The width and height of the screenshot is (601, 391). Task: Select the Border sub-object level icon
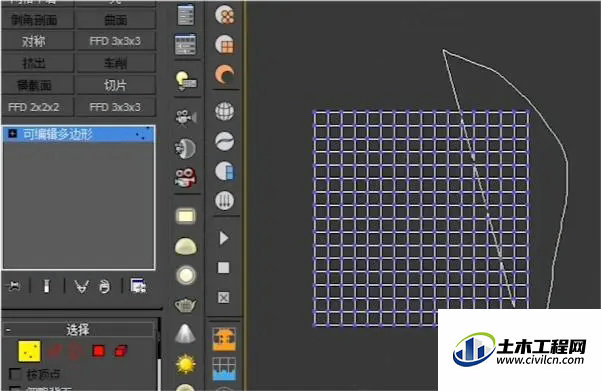pos(75,351)
